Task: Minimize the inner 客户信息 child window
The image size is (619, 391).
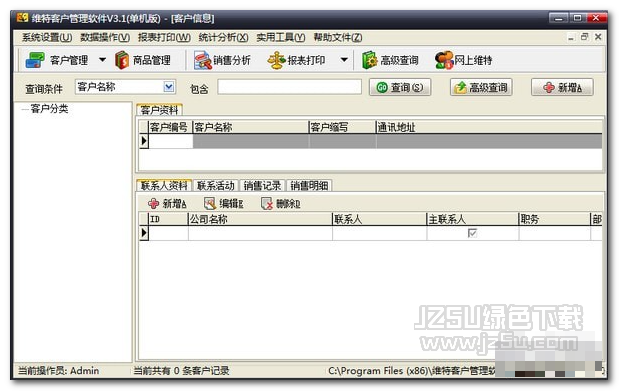Action: [571, 37]
